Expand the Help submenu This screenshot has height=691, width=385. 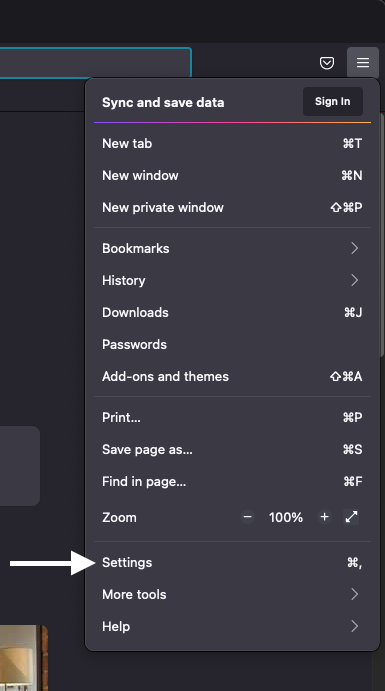click(232, 626)
